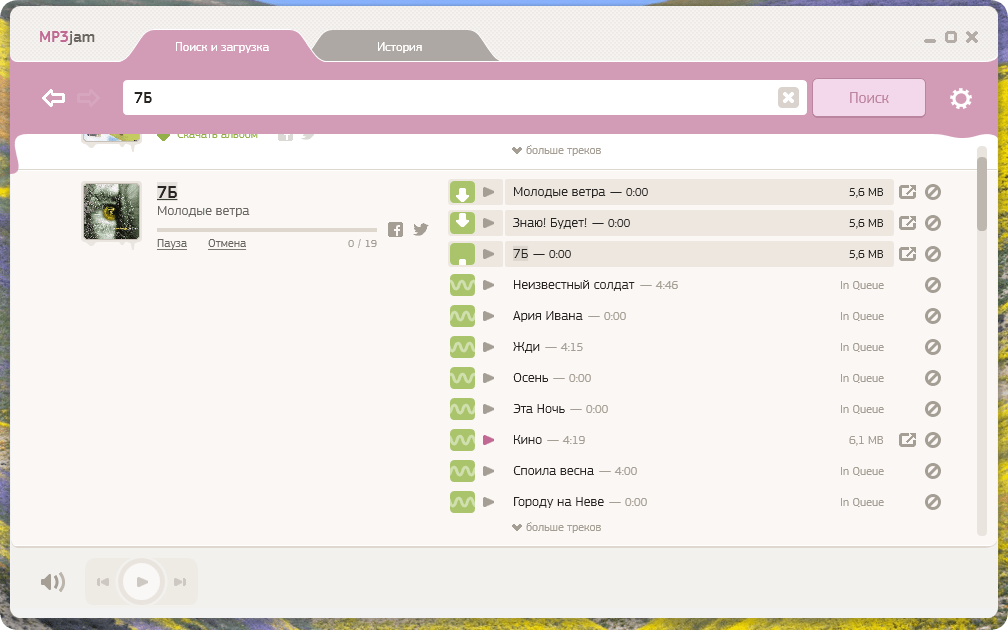Click the pink play arrow for Кино

tap(489, 440)
